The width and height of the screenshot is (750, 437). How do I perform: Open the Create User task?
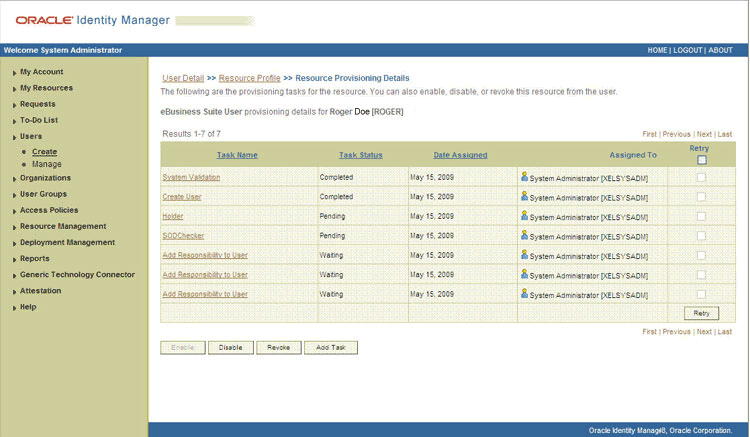pos(182,197)
